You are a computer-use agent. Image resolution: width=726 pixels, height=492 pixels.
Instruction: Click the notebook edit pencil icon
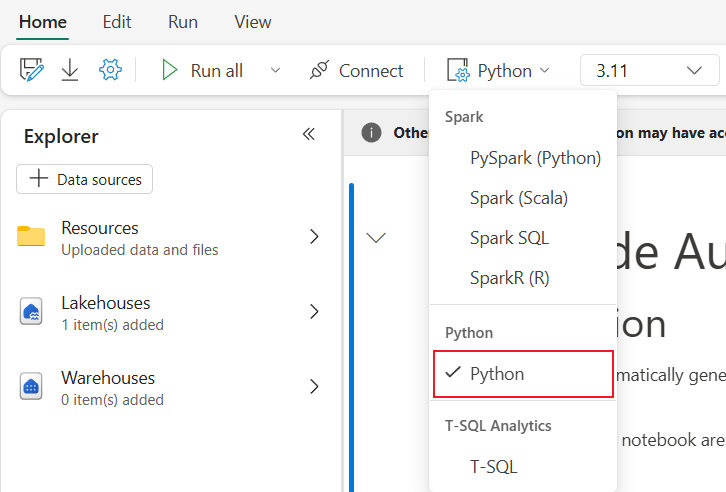(32, 70)
